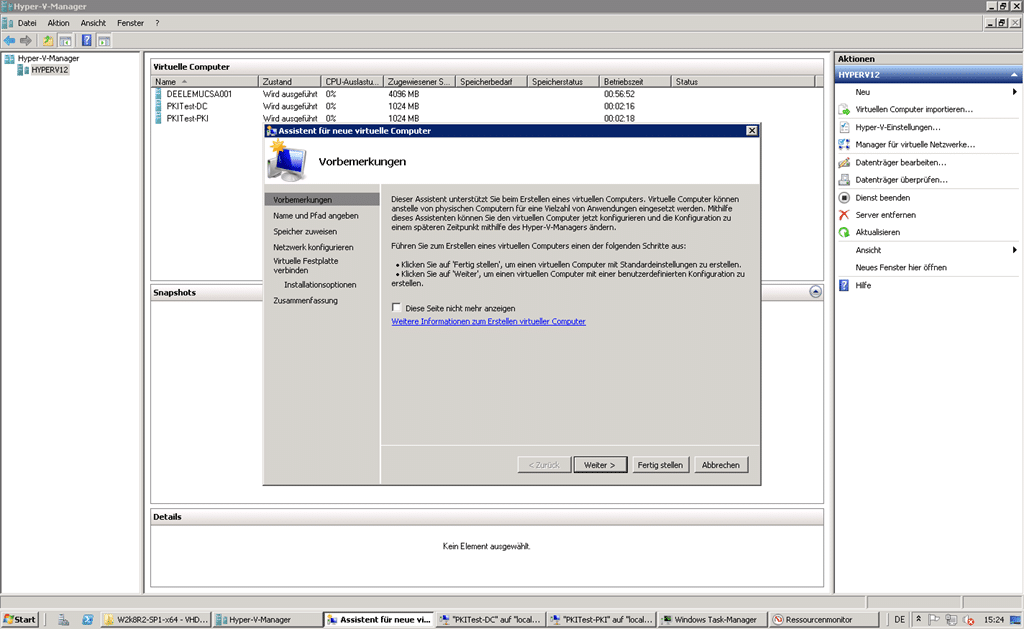Go to 'Zusammenfassung' wizard step
The image size is (1024, 629).
point(306,300)
